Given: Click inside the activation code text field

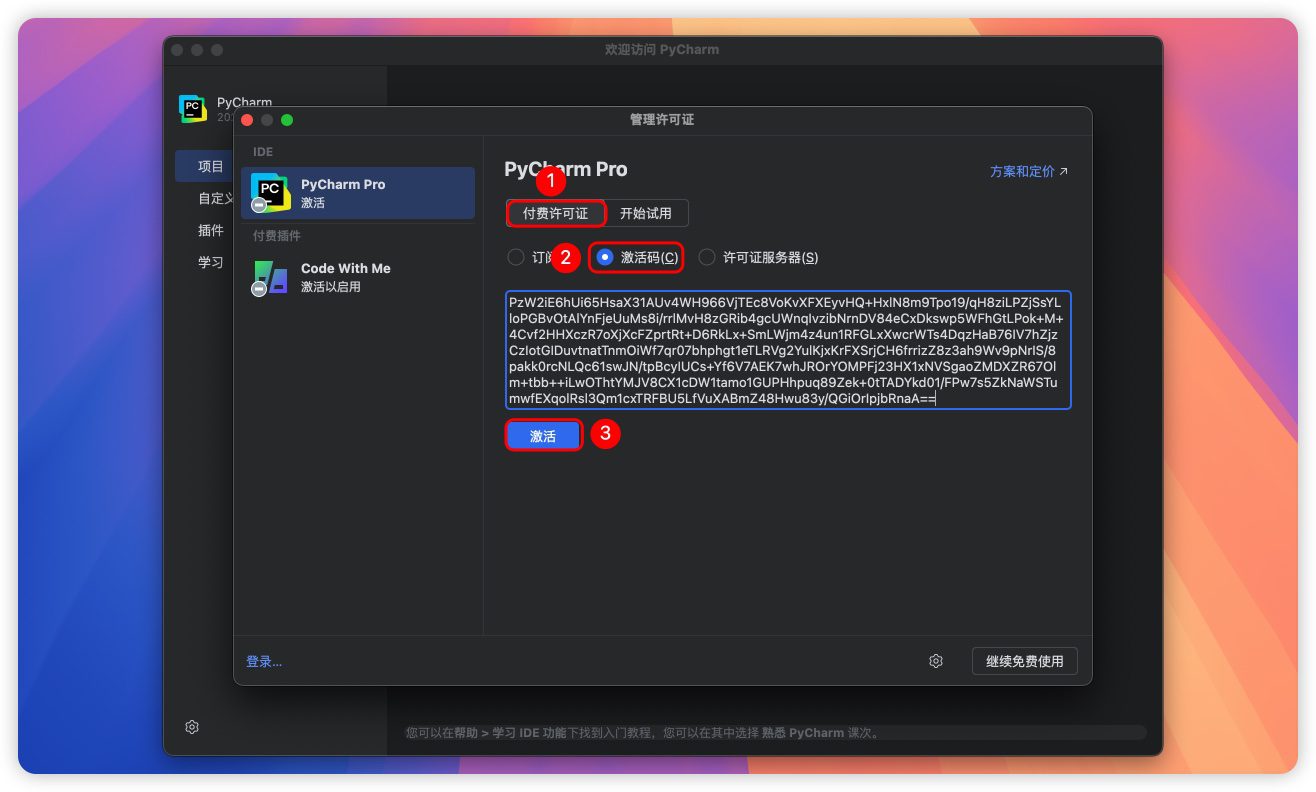Looking at the screenshot, I should 788,350.
